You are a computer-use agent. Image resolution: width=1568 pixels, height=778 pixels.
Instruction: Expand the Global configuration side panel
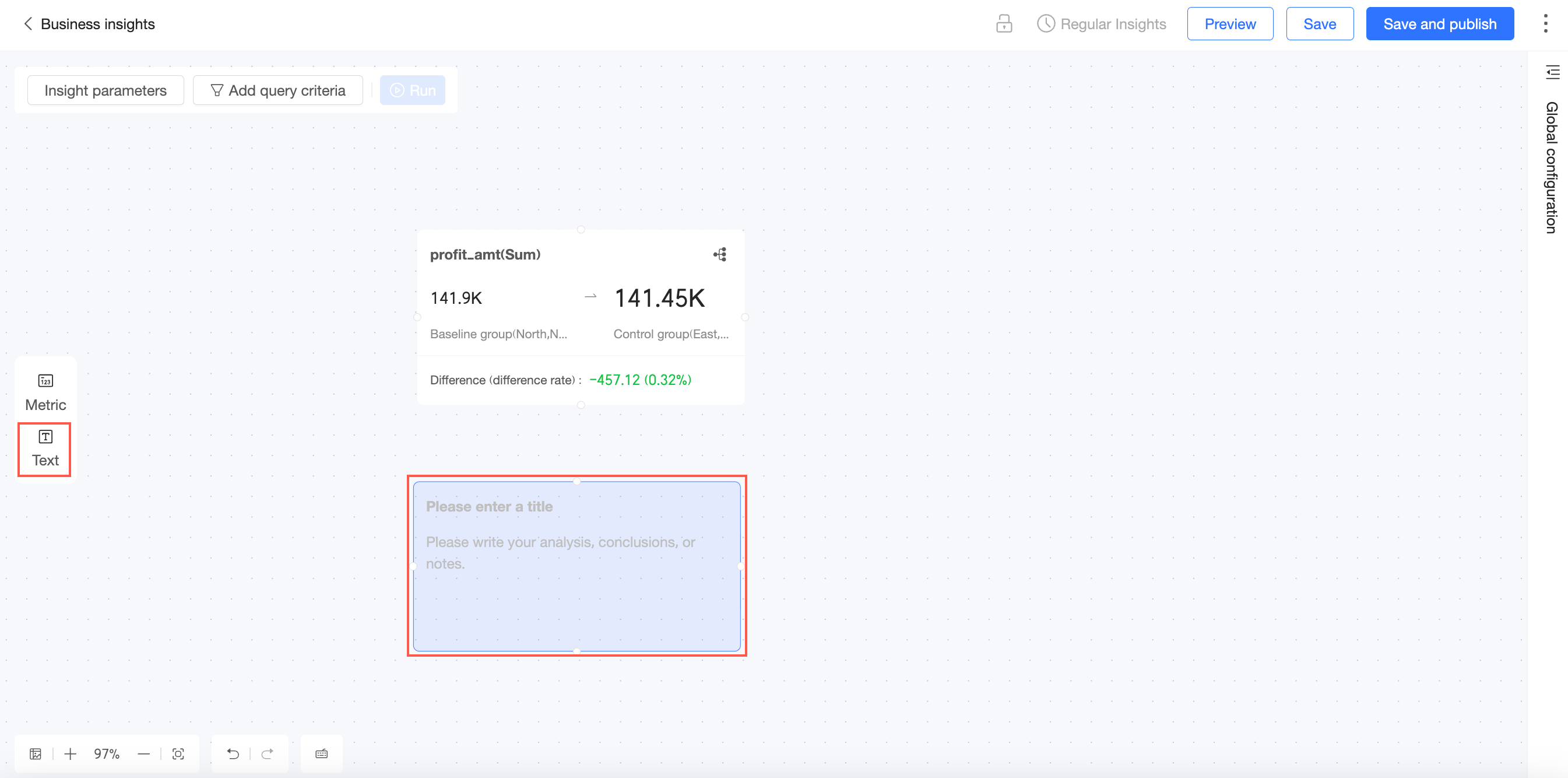(1552, 72)
